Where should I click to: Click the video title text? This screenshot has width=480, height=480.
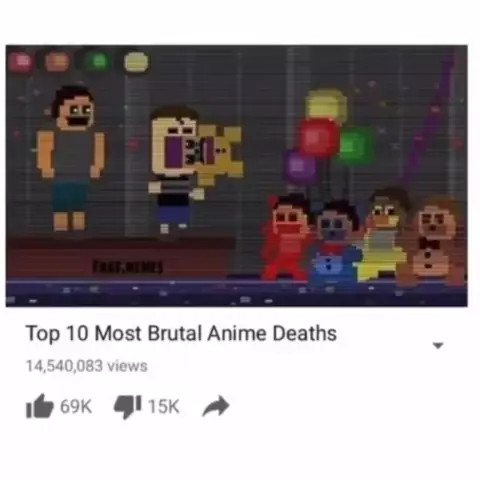coord(181,333)
